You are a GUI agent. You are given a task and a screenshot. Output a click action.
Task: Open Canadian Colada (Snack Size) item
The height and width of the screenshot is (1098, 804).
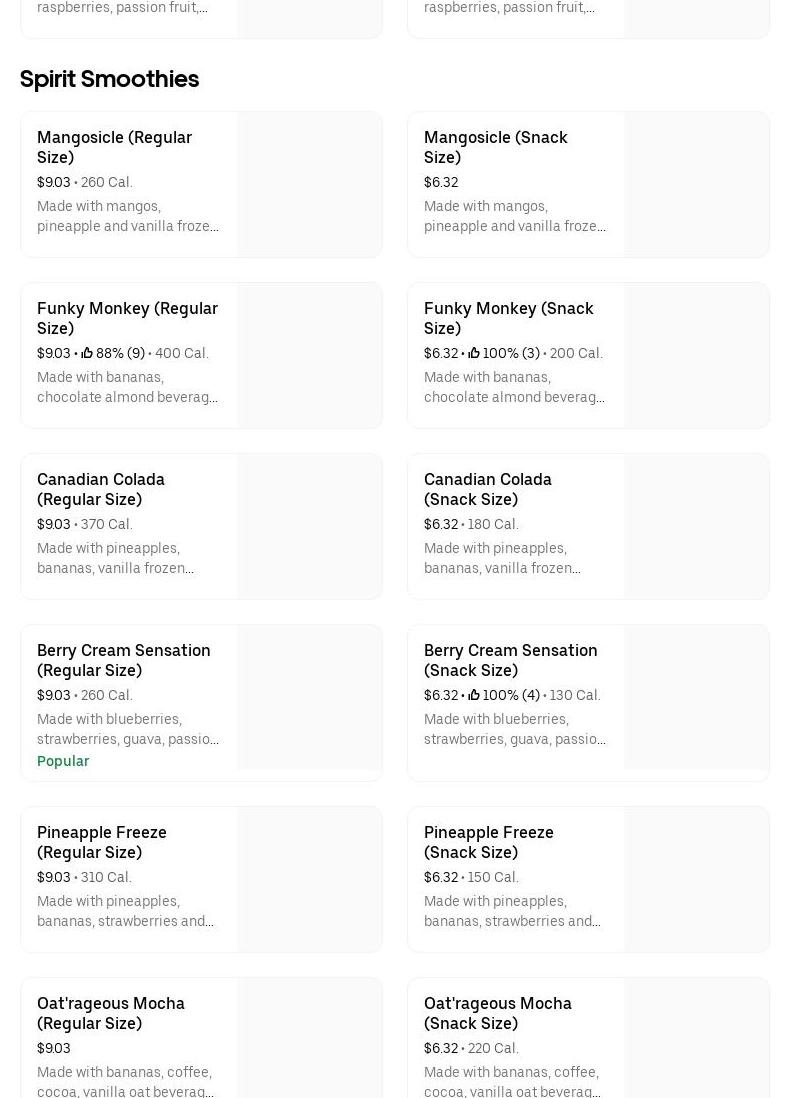tap(488, 489)
